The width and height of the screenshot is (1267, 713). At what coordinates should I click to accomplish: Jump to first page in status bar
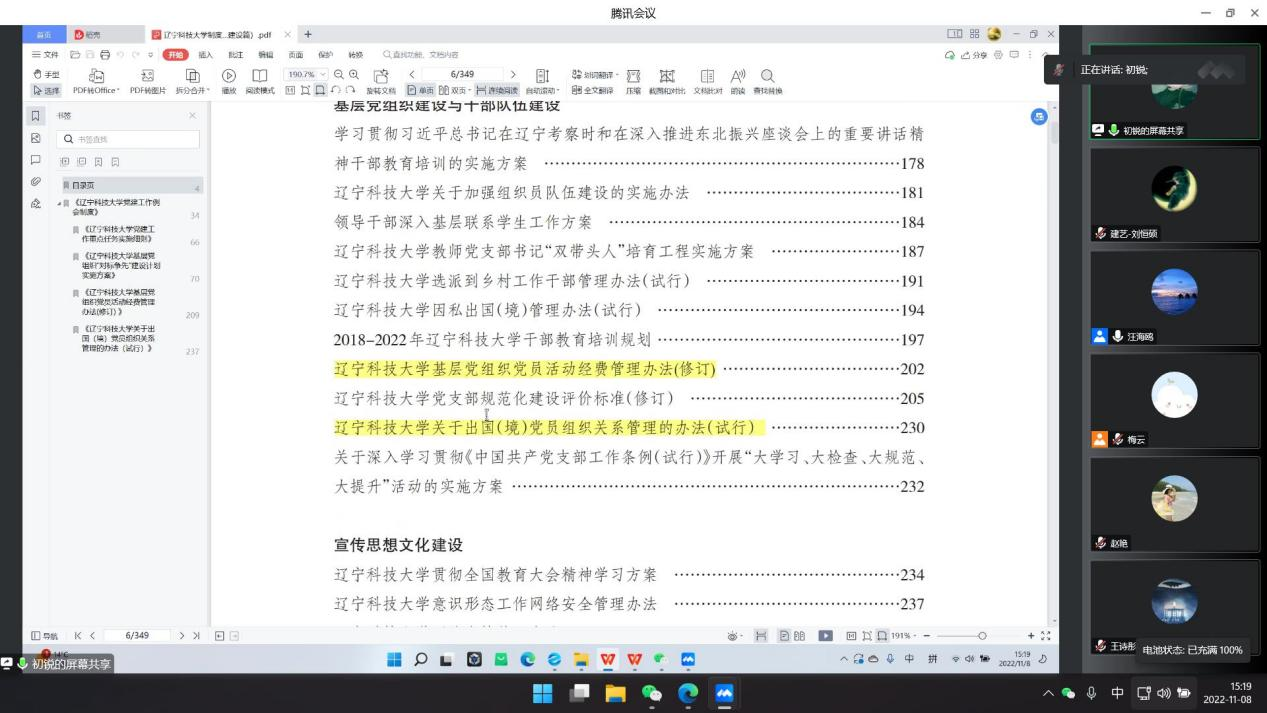point(78,635)
